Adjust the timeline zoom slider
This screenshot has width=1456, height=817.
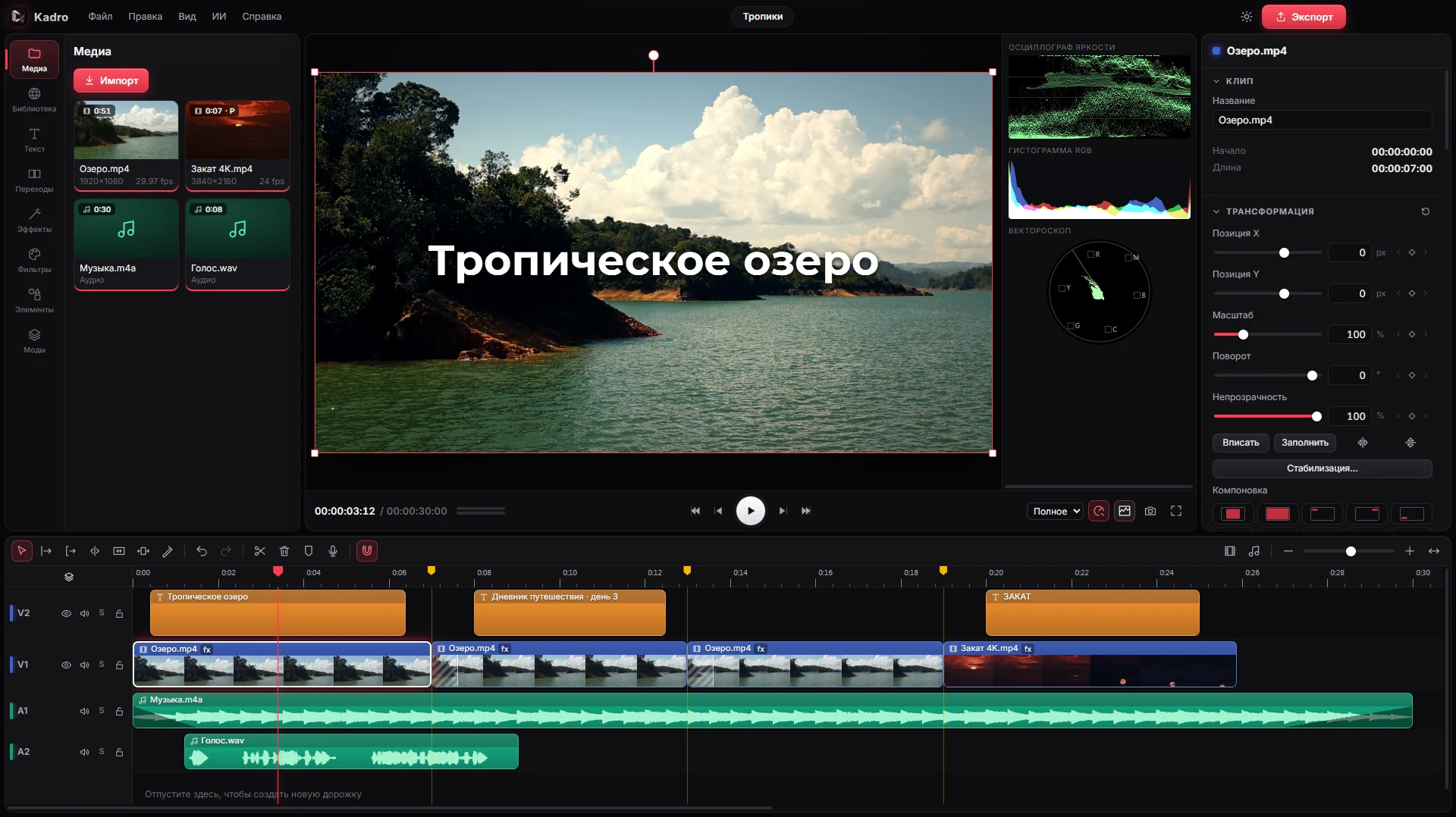[x=1348, y=551]
